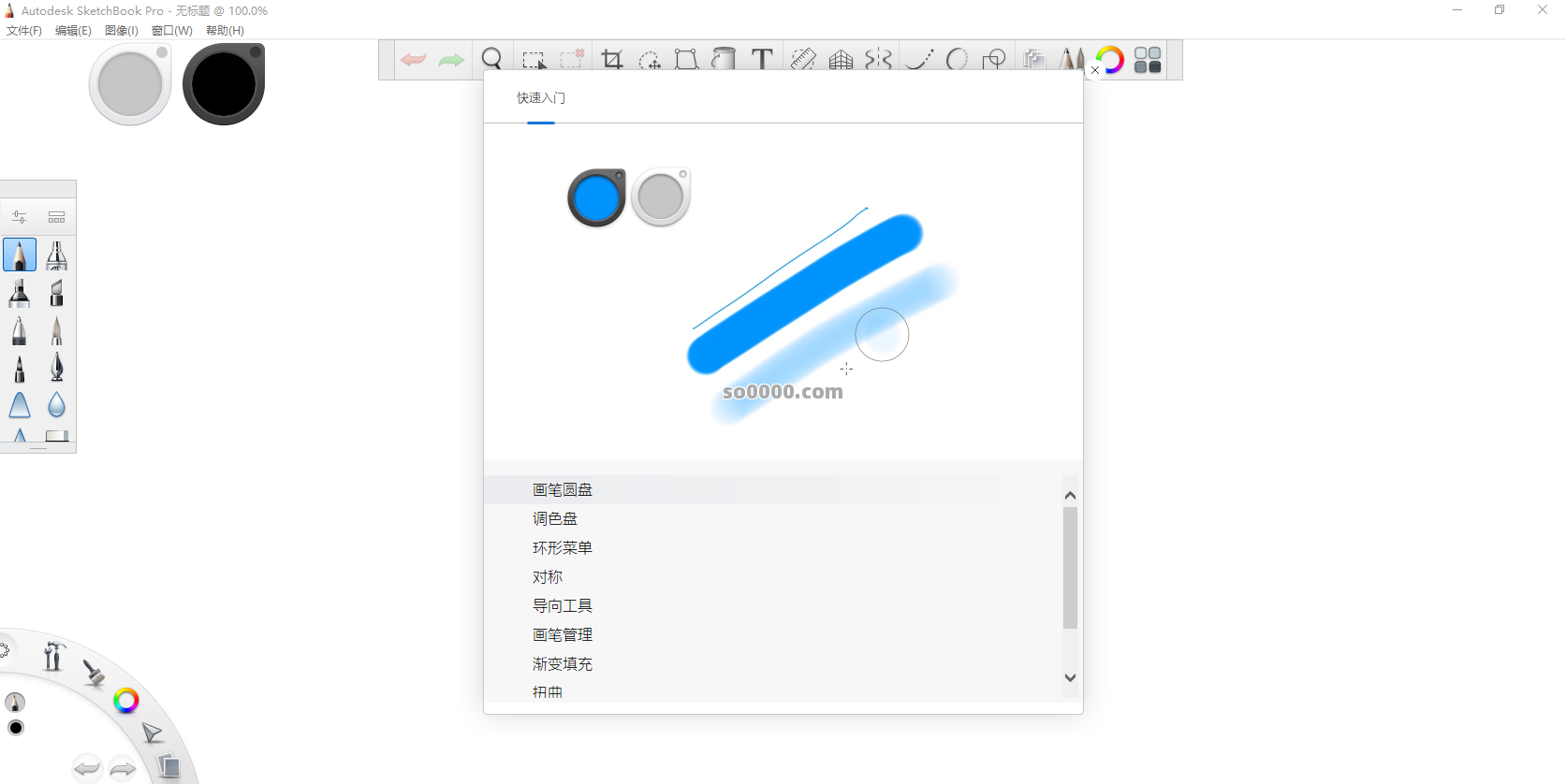The width and height of the screenshot is (1566, 784).
Task: Open brush properties sliders in brush palette
Action: [20, 217]
